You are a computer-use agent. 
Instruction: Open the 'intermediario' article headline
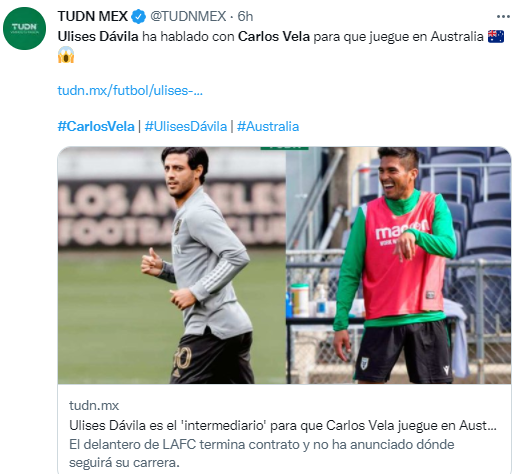coord(283,425)
